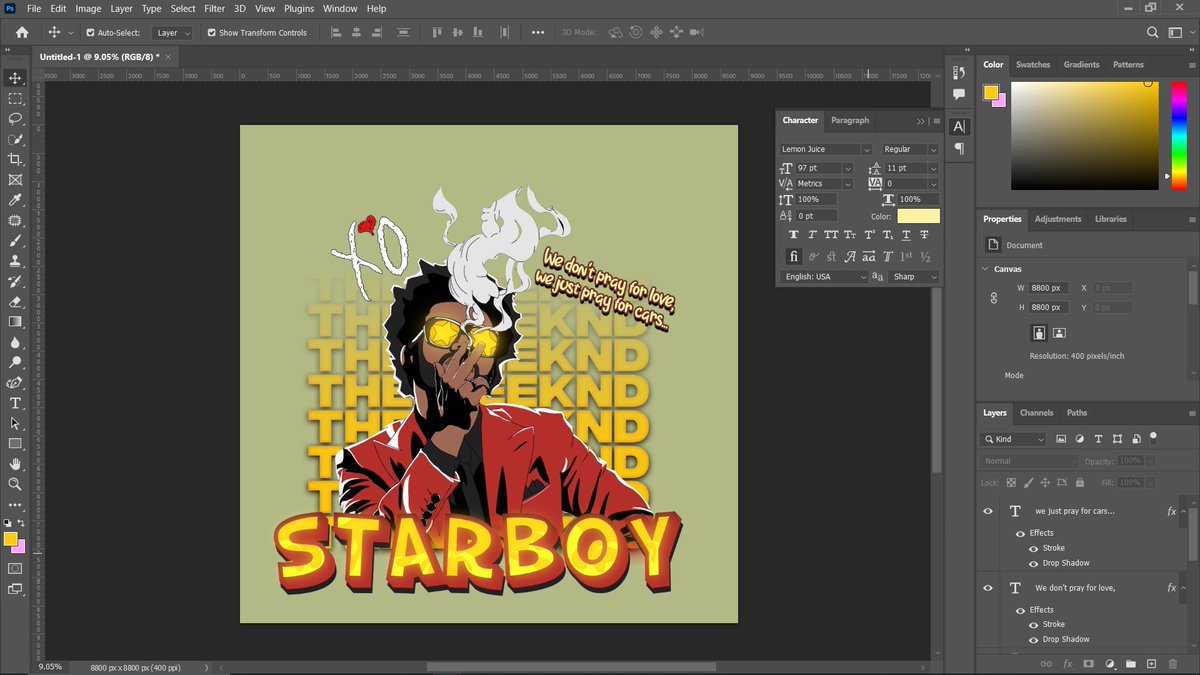Open the Search icon in options bar
The image size is (1200, 675).
click(1152, 32)
